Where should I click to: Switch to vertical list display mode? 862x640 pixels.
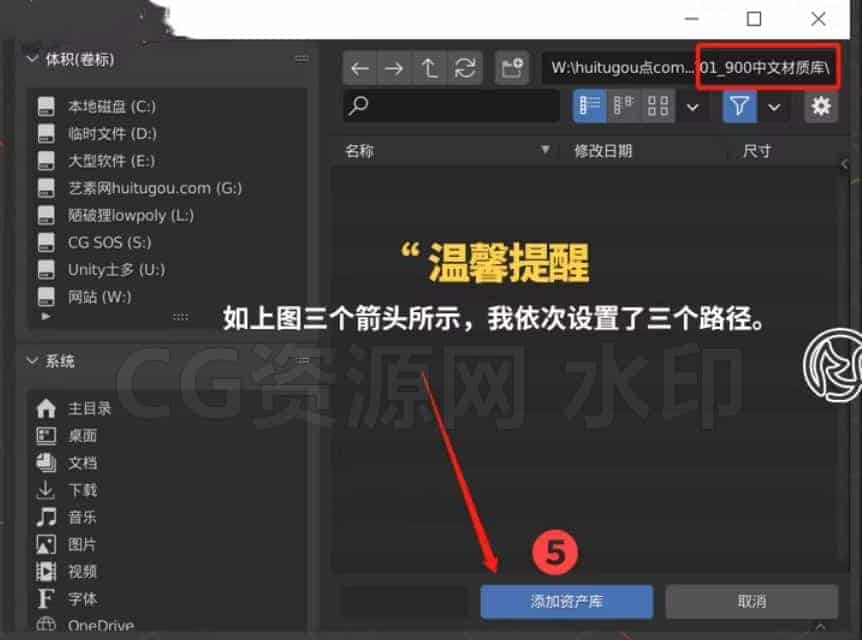[589, 106]
